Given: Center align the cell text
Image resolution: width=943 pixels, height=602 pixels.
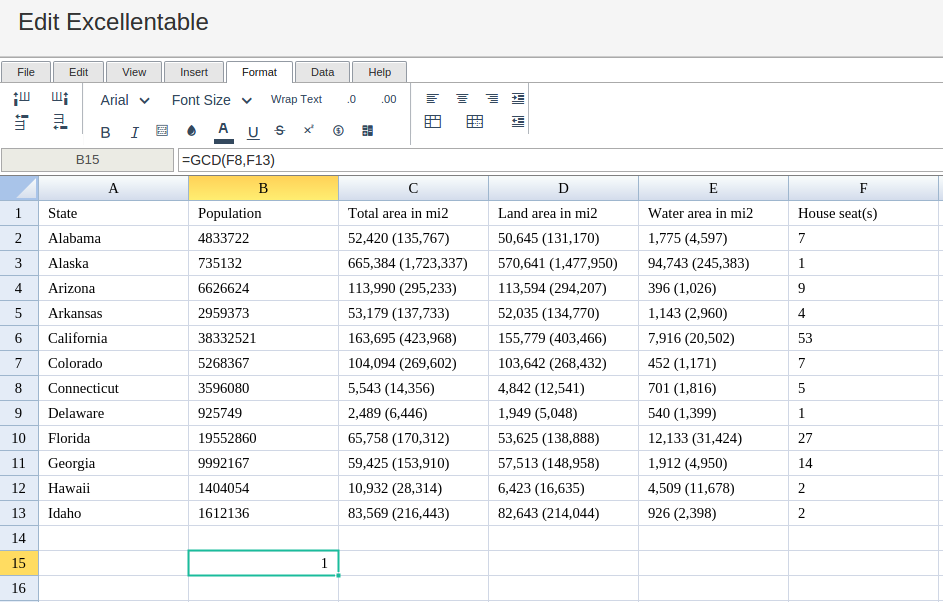Looking at the screenshot, I should point(462,99).
